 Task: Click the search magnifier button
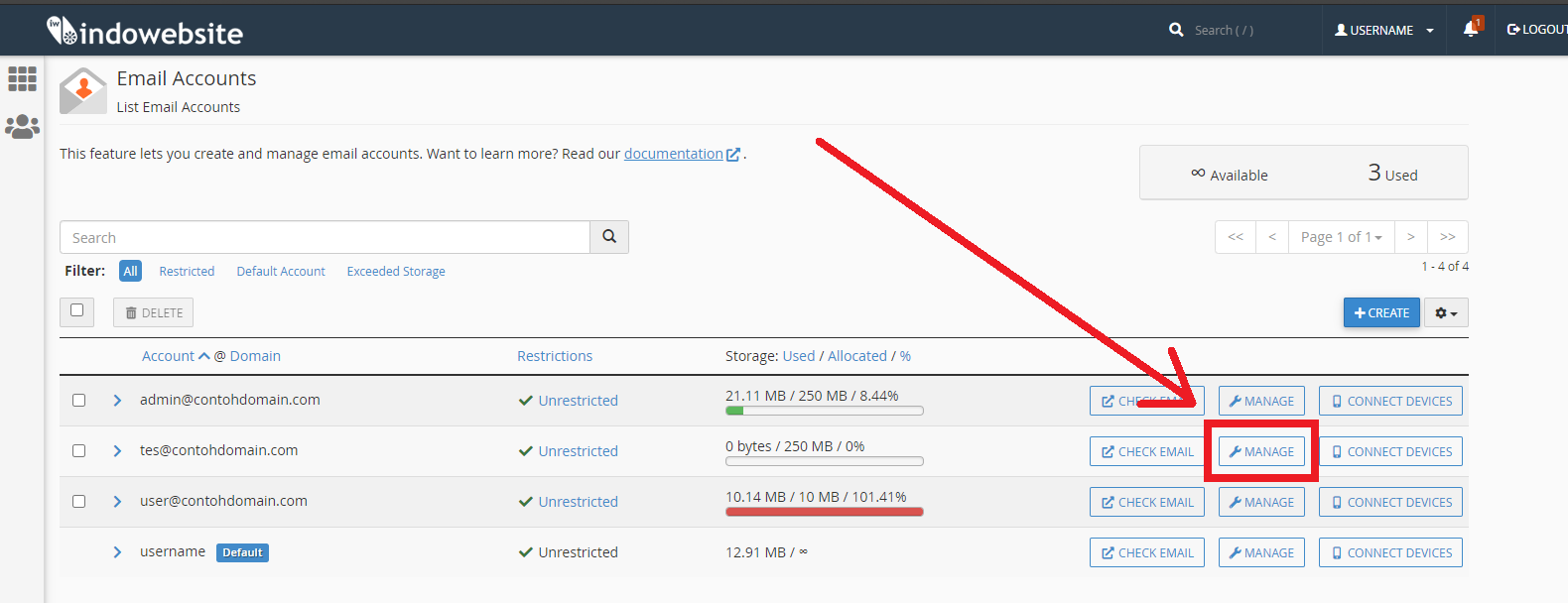click(x=609, y=237)
